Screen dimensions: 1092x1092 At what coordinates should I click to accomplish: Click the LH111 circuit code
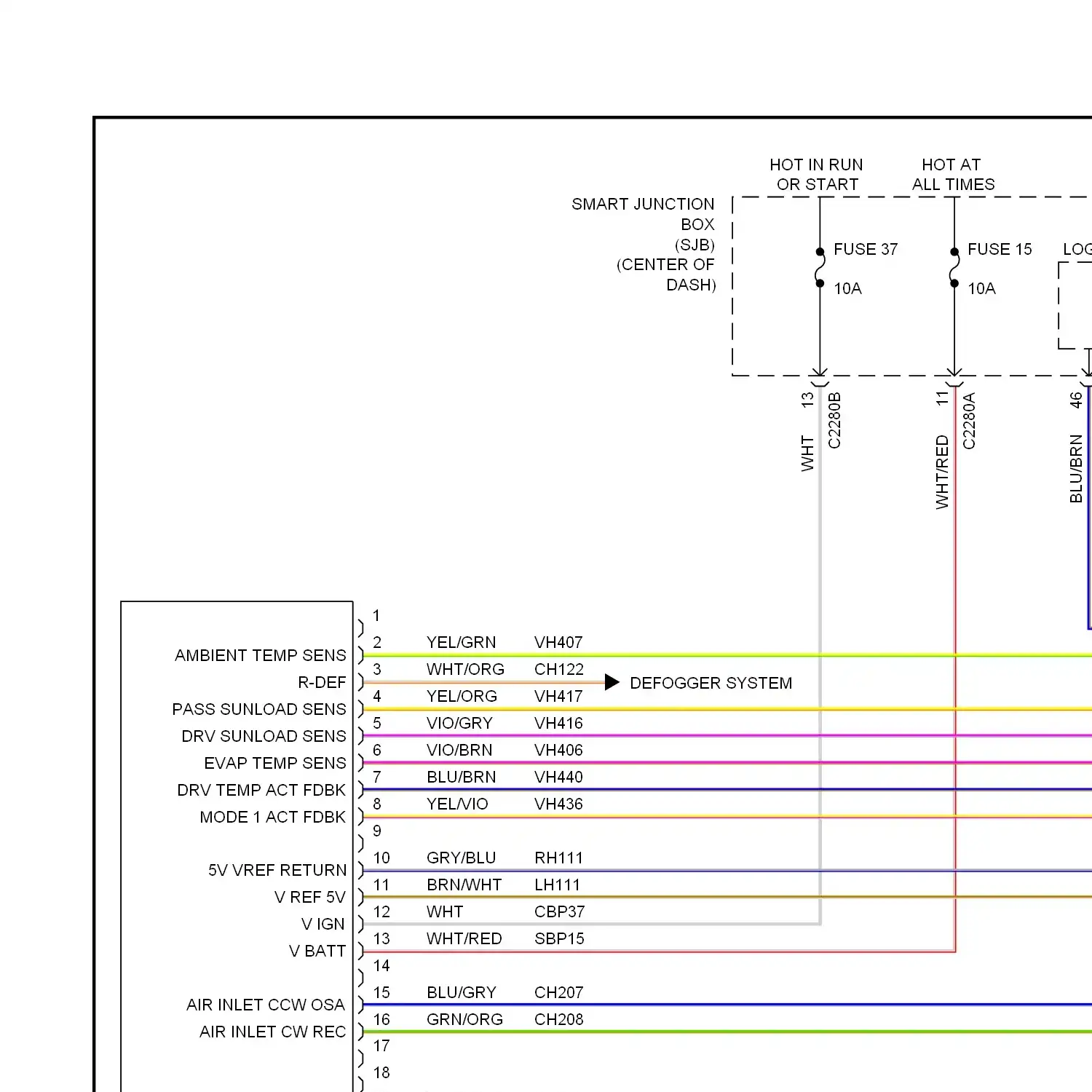[557, 885]
